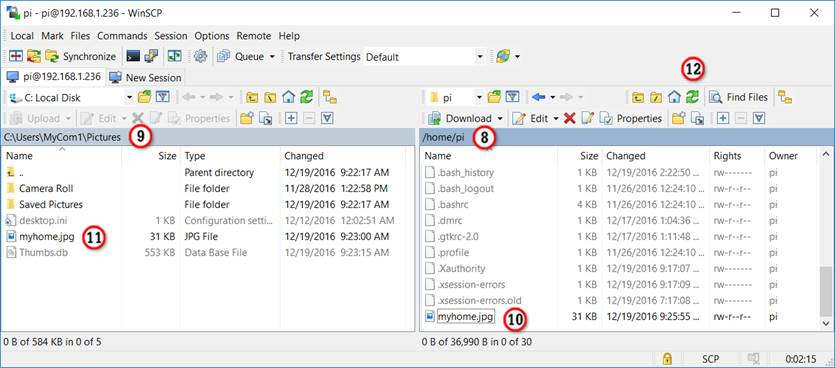Click the Queue toolbar button
The width and height of the screenshot is (835, 368).
(241, 56)
